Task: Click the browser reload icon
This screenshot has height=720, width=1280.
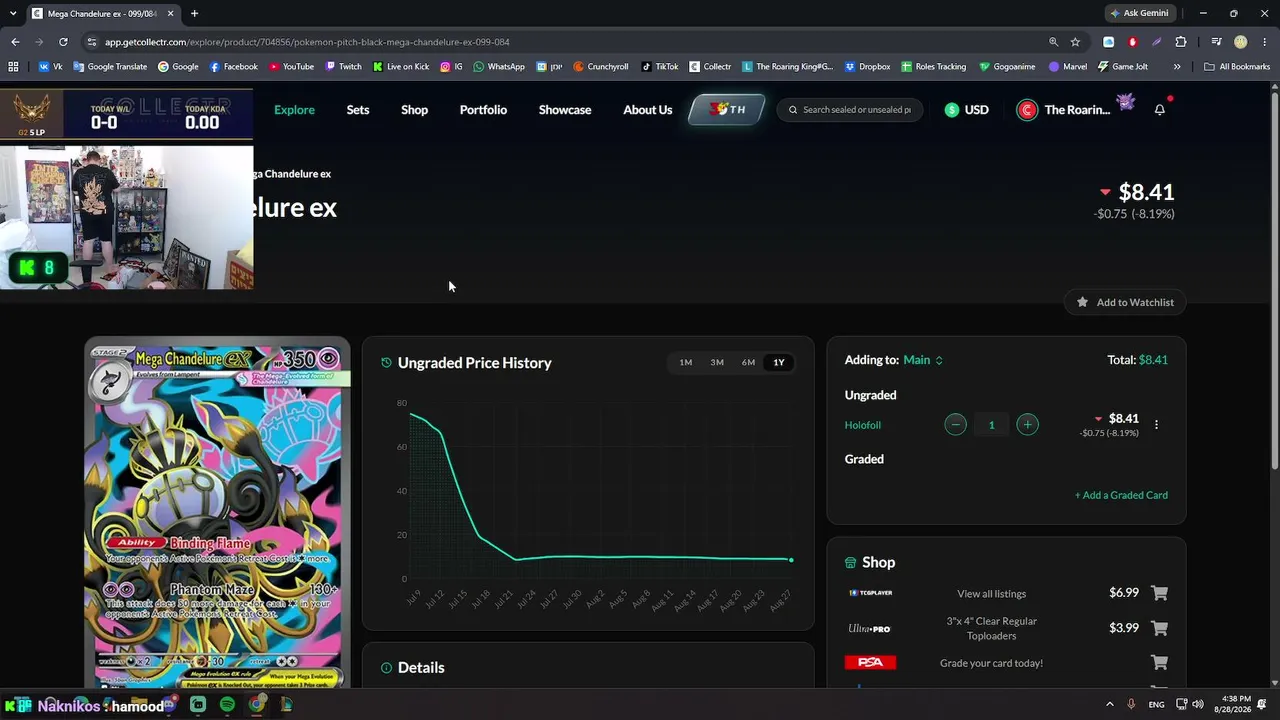Action: pyautogui.click(x=63, y=42)
